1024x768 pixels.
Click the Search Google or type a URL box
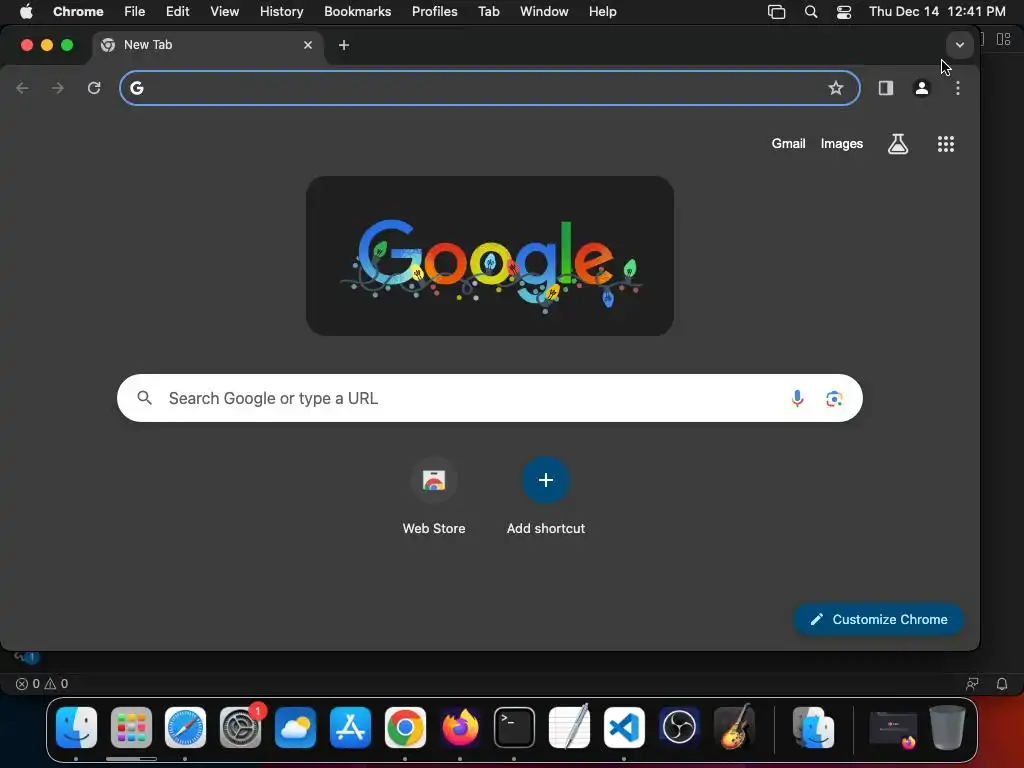490,398
